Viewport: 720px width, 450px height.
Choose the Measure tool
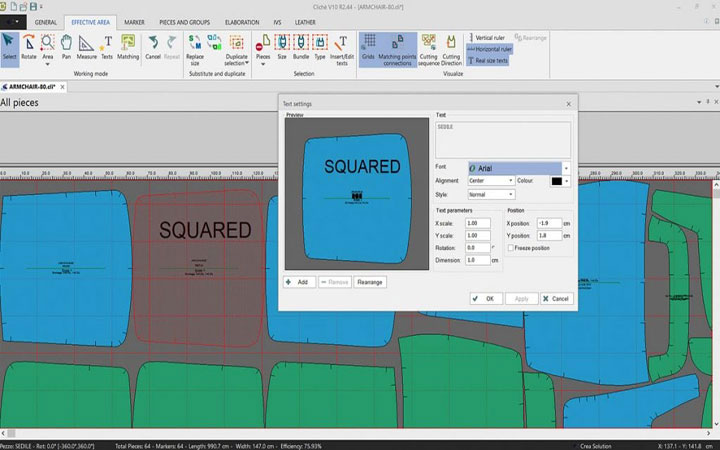click(87, 45)
